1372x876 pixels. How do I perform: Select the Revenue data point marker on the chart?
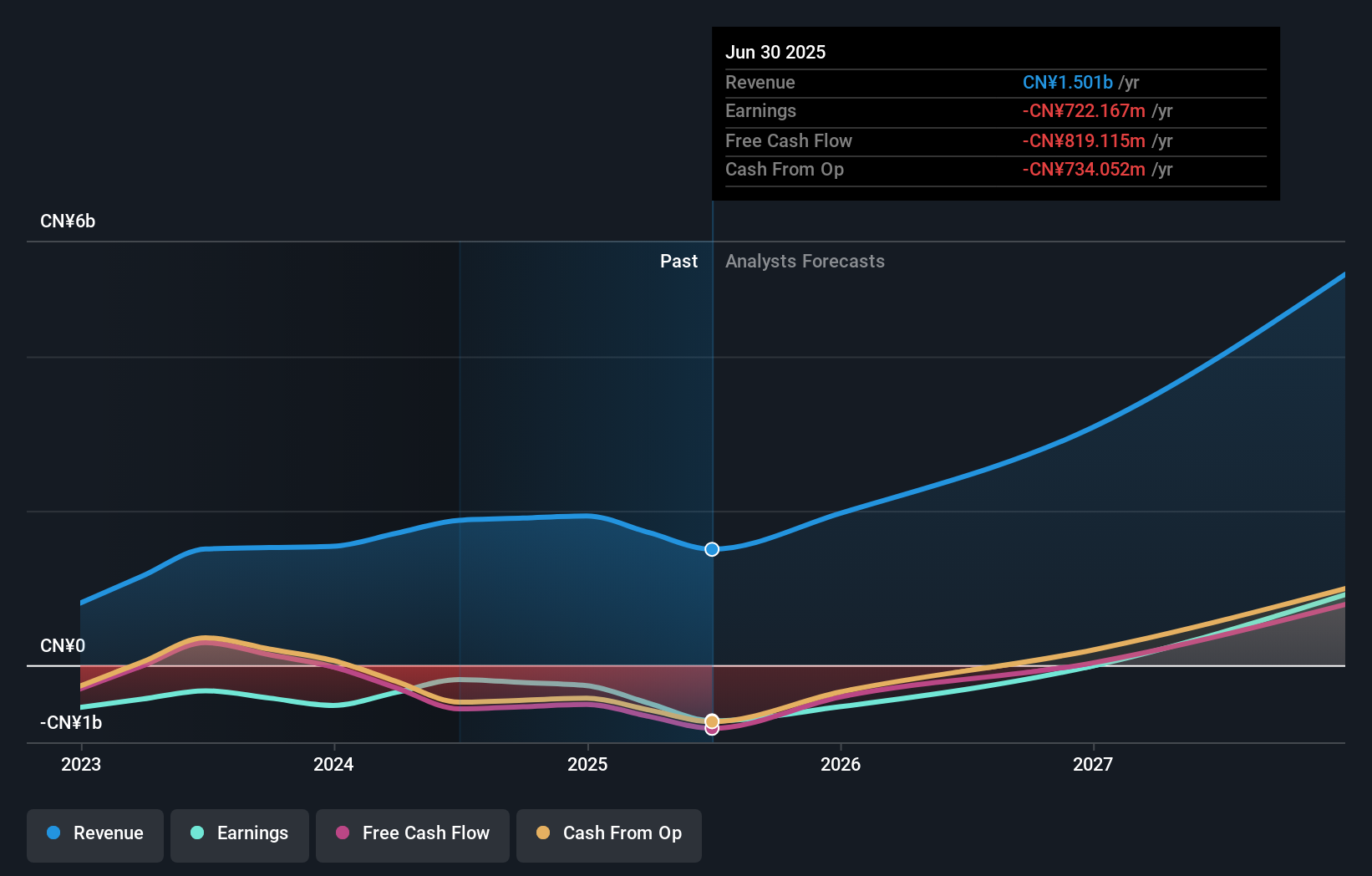tap(711, 549)
